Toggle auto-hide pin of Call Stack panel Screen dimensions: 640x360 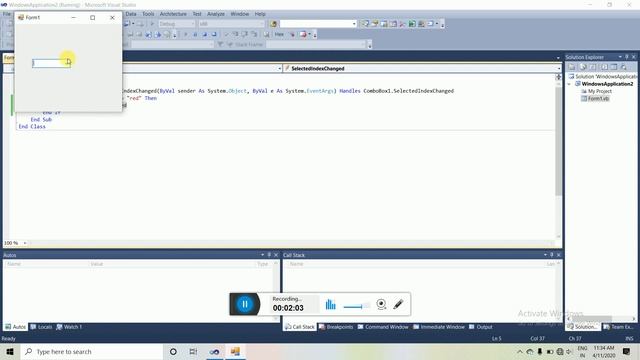552,255
